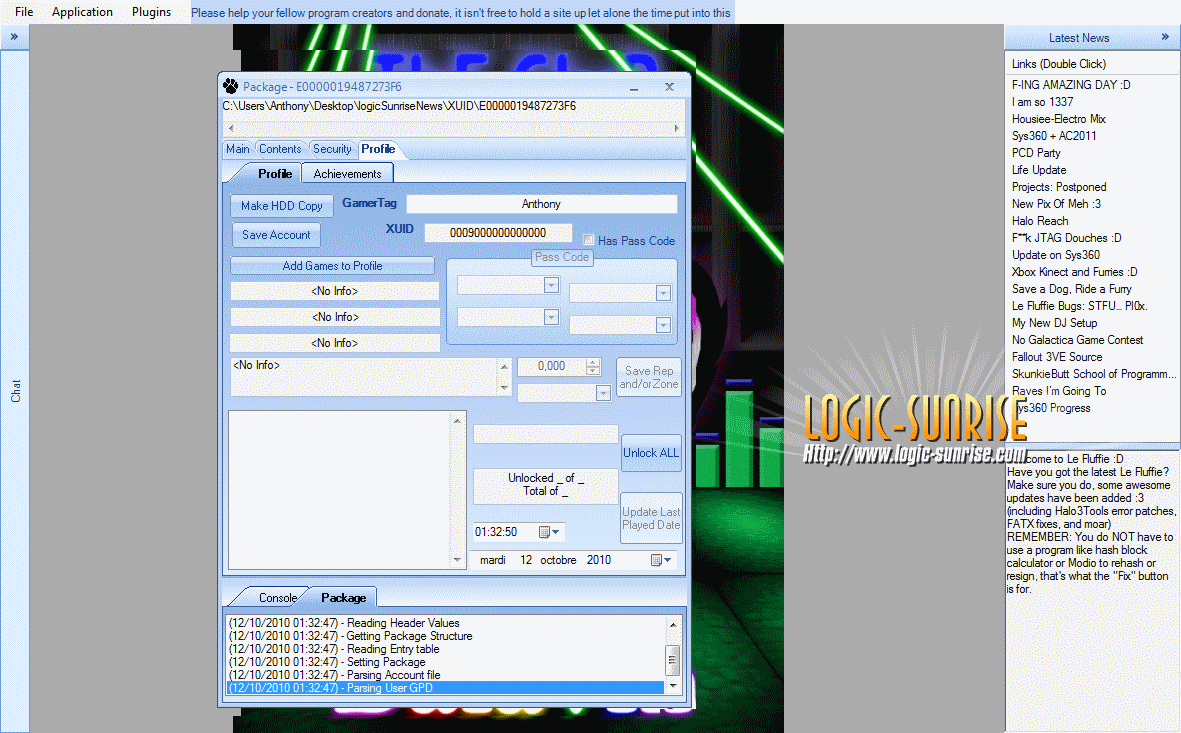Viewport: 1181px width, 733px height.
Task: Select news item My New DJ Setup
Action: 1054,322
